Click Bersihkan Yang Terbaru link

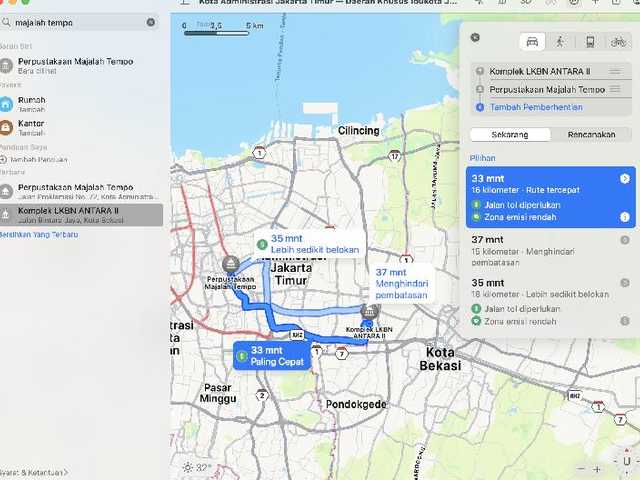[x=38, y=235]
